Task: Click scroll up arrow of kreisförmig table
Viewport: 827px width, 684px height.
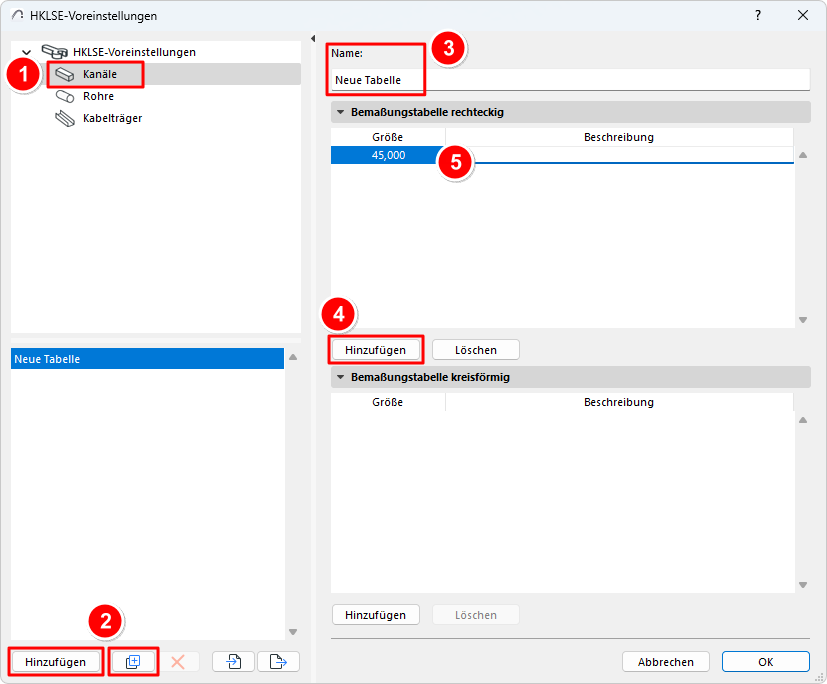Action: 803,420
